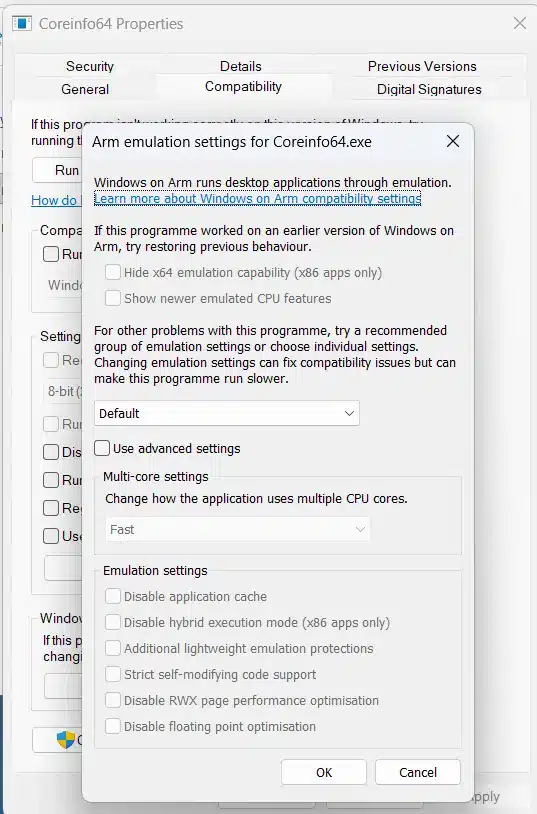Open Learn more about Windows on Arm link
This screenshot has width=537, height=814.
coord(257,199)
